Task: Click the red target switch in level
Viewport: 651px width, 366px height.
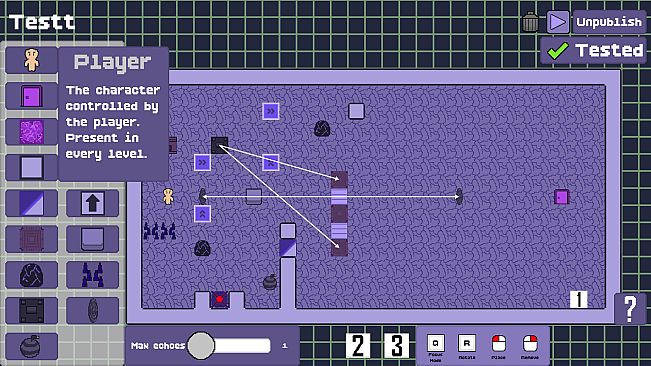Action: pyautogui.click(x=219, y=299)
